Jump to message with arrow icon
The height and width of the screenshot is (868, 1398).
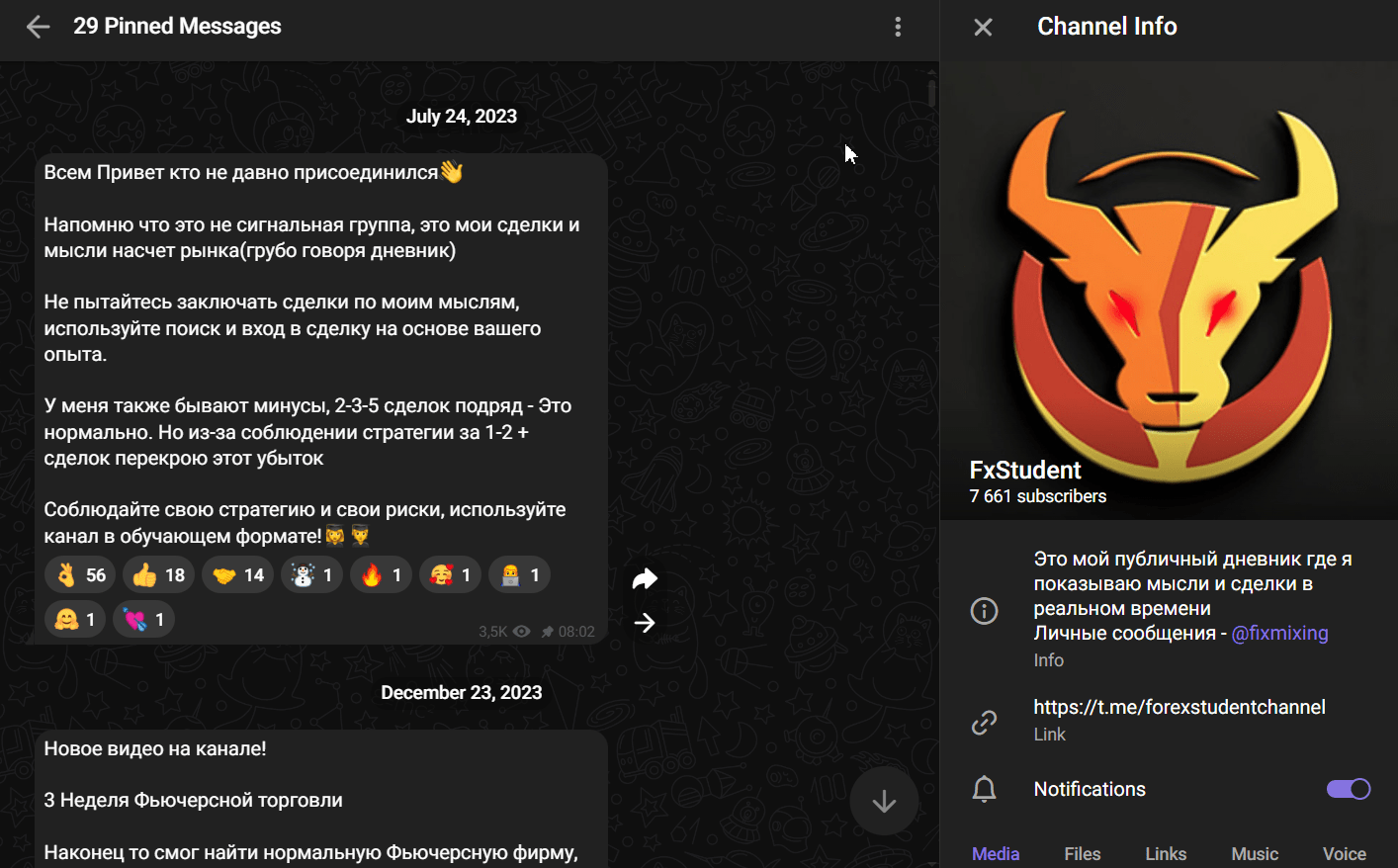coord(645,623)
